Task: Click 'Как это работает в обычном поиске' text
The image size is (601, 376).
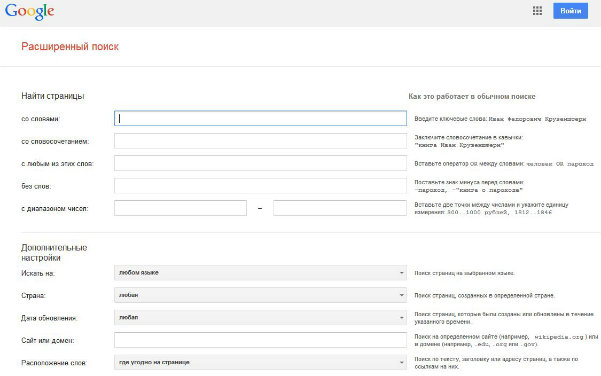Action: pyautogui.click(x=472, y=96)
